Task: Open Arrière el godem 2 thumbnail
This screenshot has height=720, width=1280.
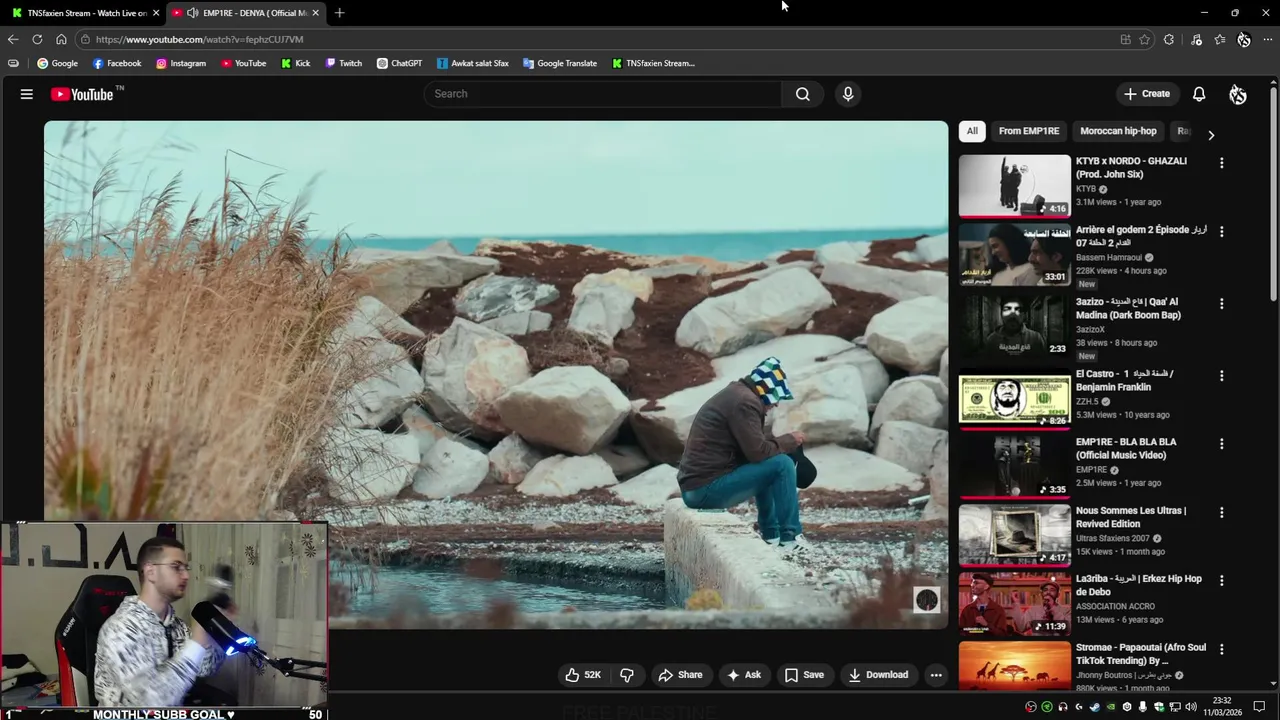Action: [1014, 254]
